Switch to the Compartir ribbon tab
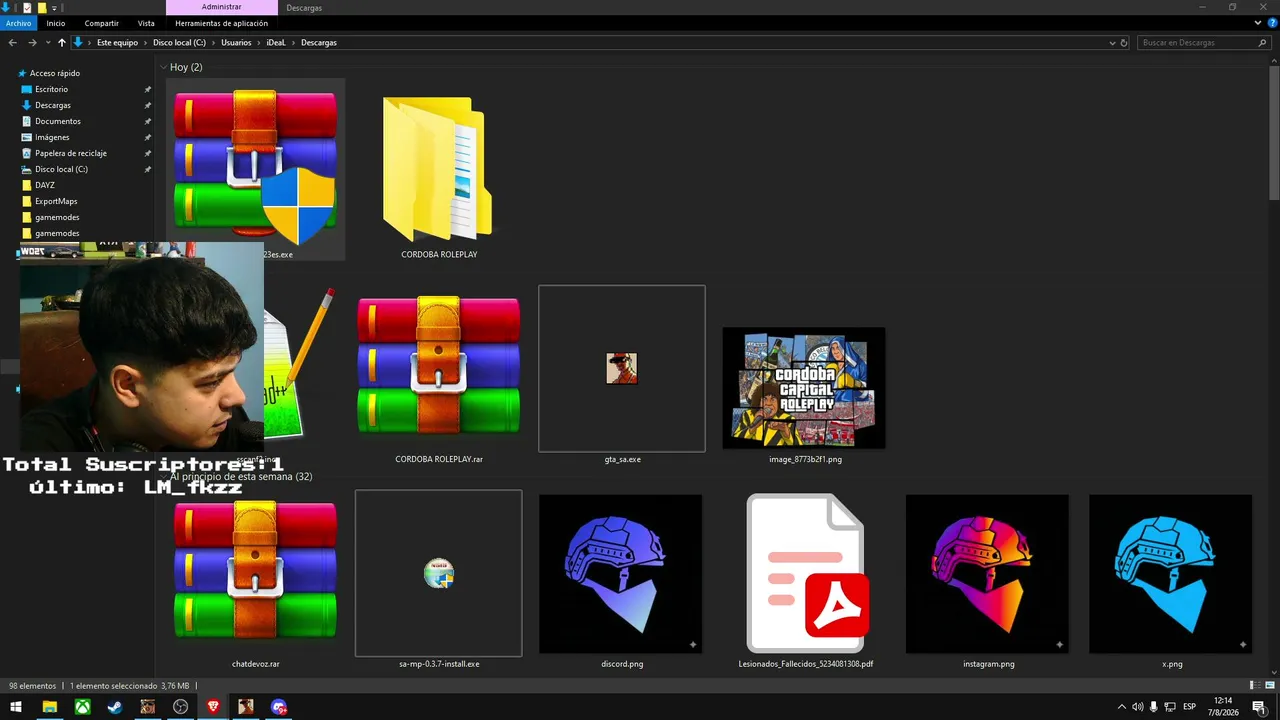Image resolution: width=1280 pixels, height=720 pixels. (102, 23)
